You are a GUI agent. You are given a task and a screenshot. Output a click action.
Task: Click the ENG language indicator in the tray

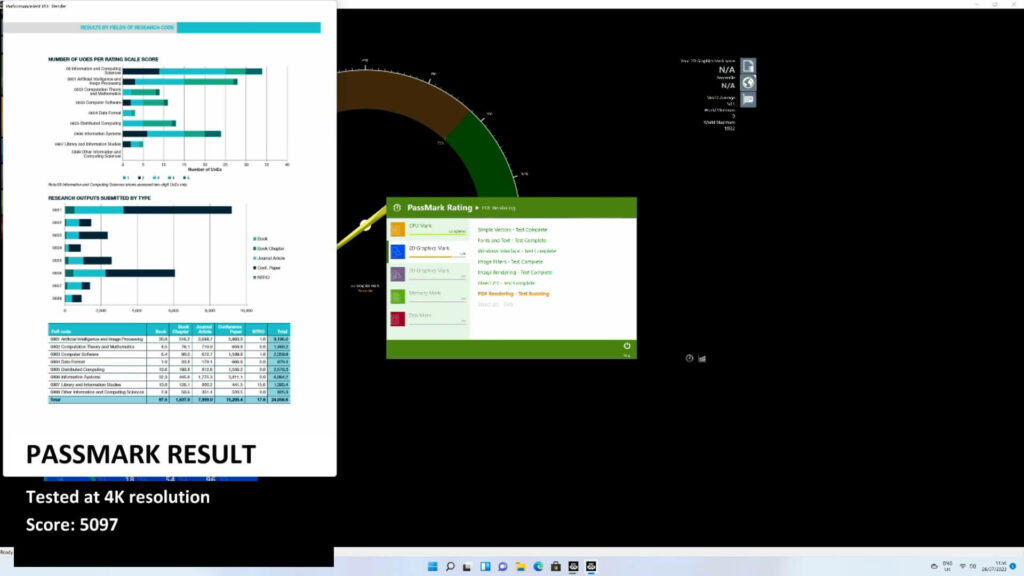click(x=948, y=566)
